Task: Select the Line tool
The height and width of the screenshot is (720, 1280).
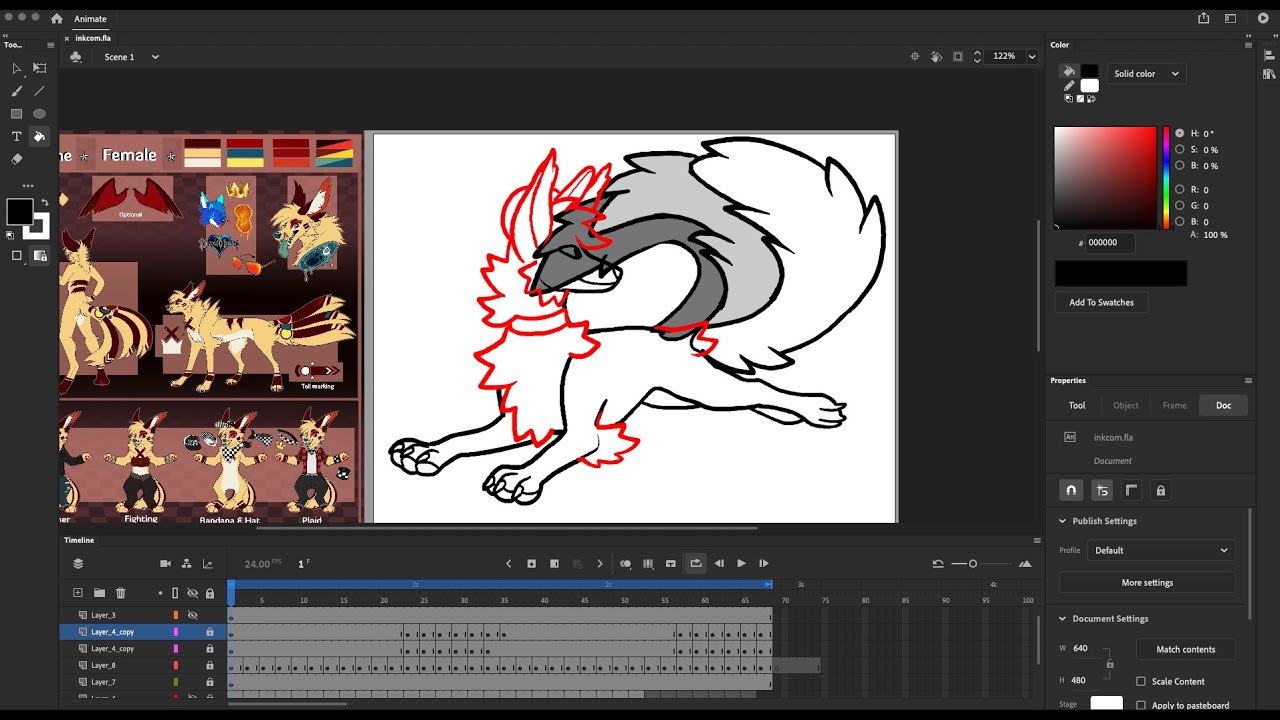Action: [x=40, y=91]
